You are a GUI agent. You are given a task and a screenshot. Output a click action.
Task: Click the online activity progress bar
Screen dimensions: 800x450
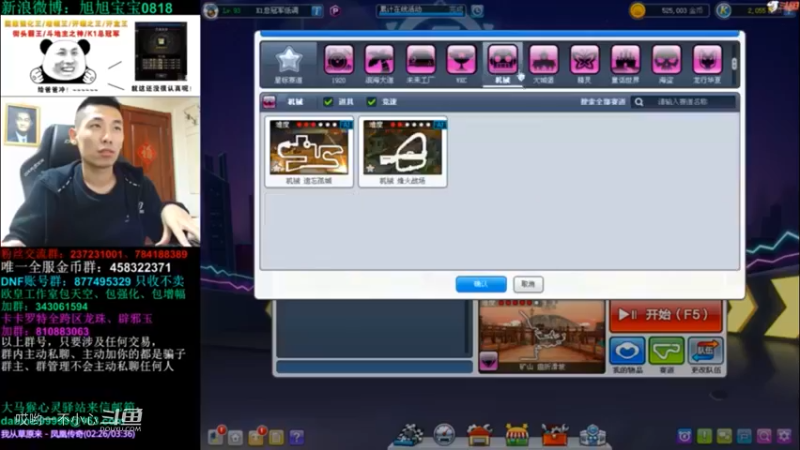421,10
